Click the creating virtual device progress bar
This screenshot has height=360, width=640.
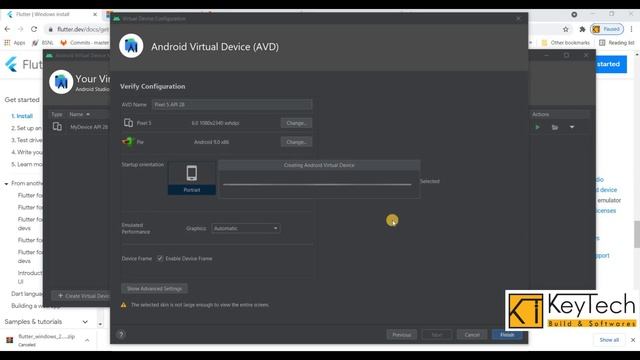(x=317, y=184)
